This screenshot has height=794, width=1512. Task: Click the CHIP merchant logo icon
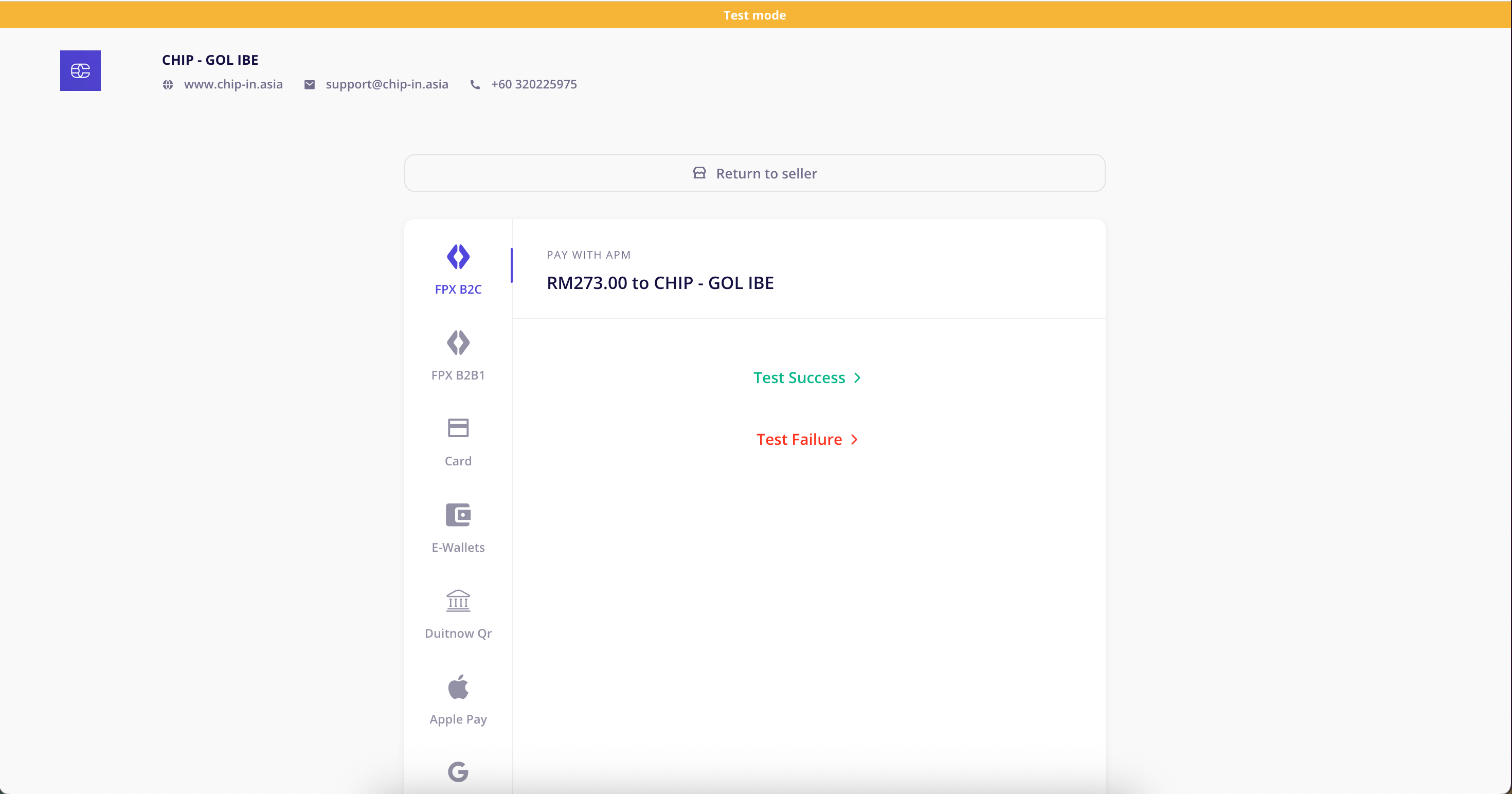pyautogui.click(x=80, y=70)
